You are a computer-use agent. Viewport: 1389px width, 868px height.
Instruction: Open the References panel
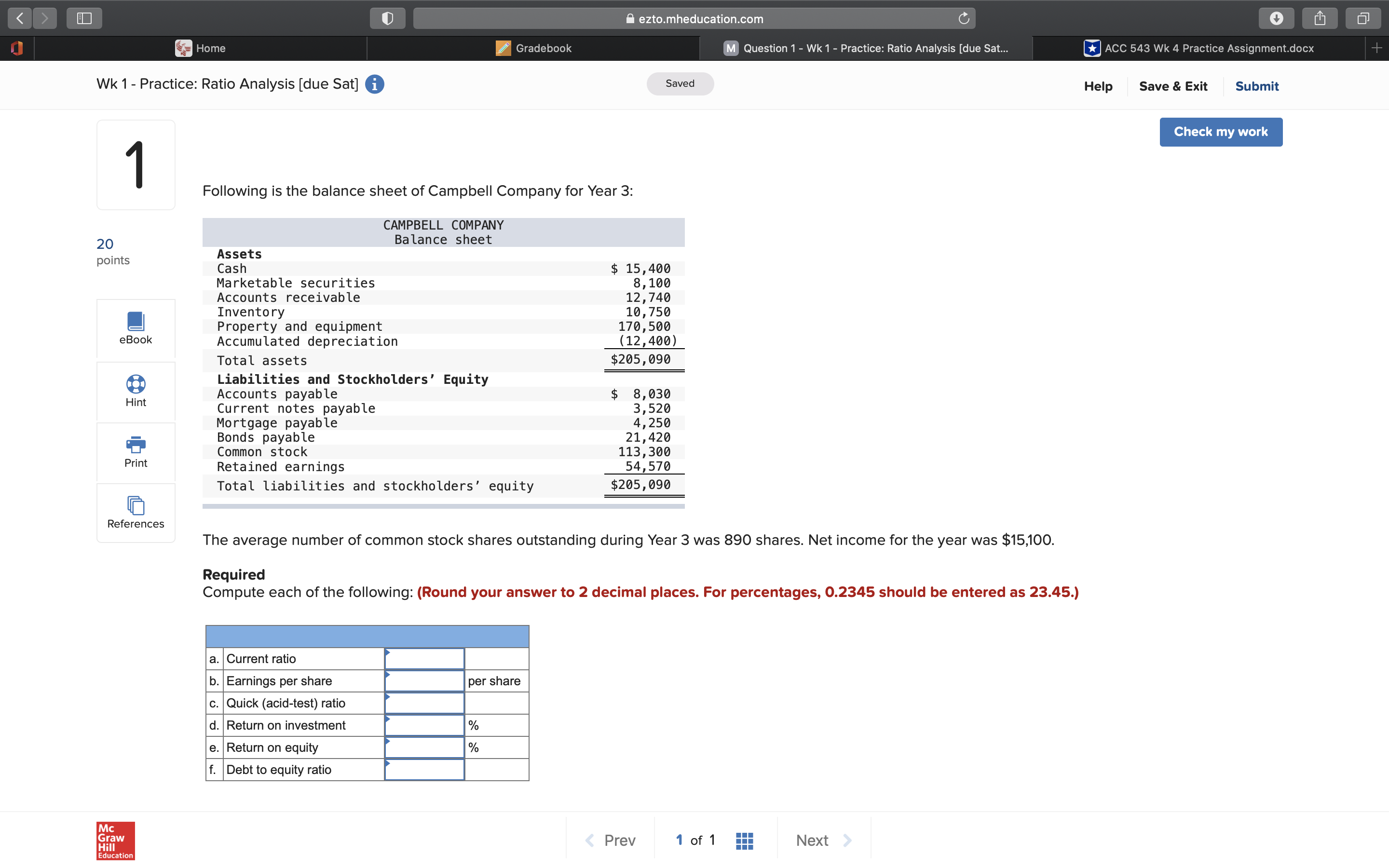click(x=136, y=512)
